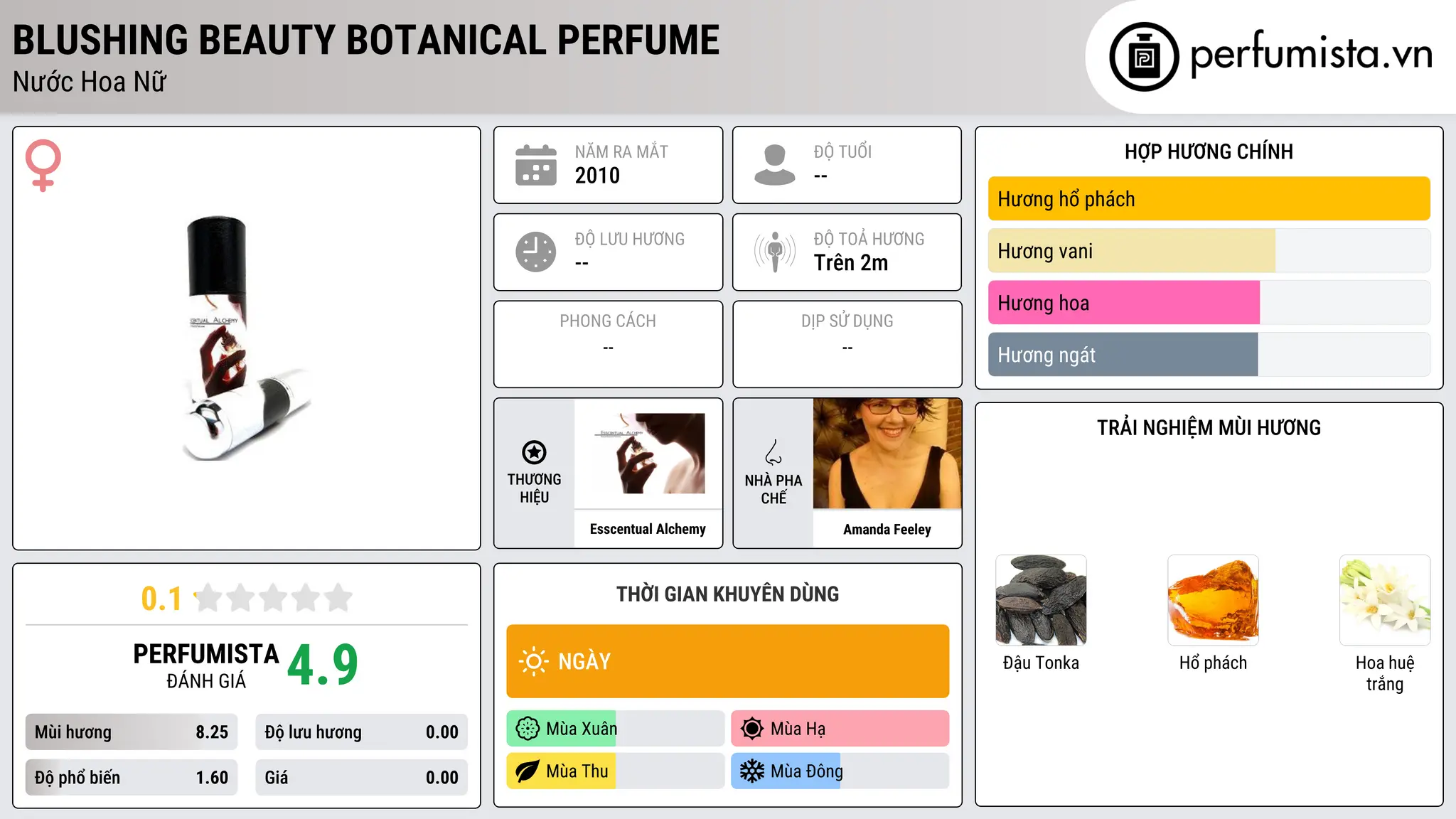Image resolution: width=1456 pixels, height=819 pixels.
Task: Click the flower icon for Mùa Xuân
Action: pyautogui.click(x=528, y=729)
